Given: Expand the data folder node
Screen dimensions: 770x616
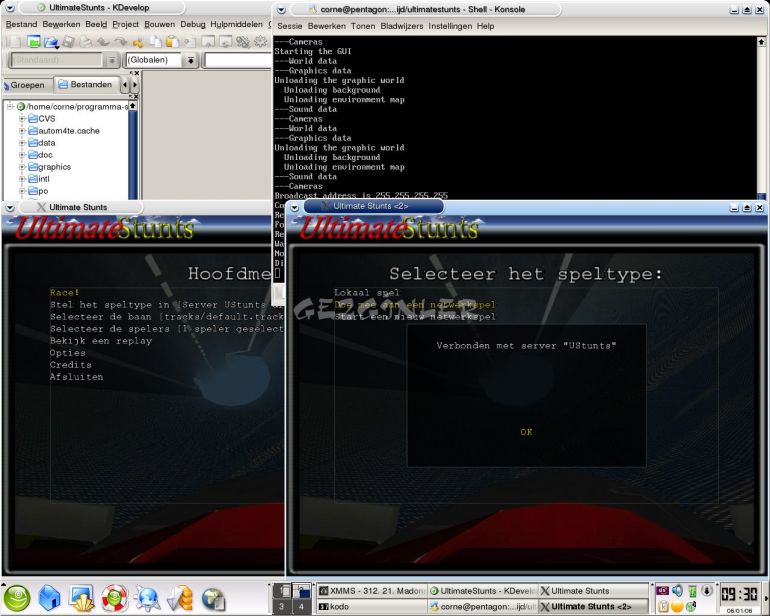Looking at the screenshot, I should pyautogui.click(x=22, y=142).
